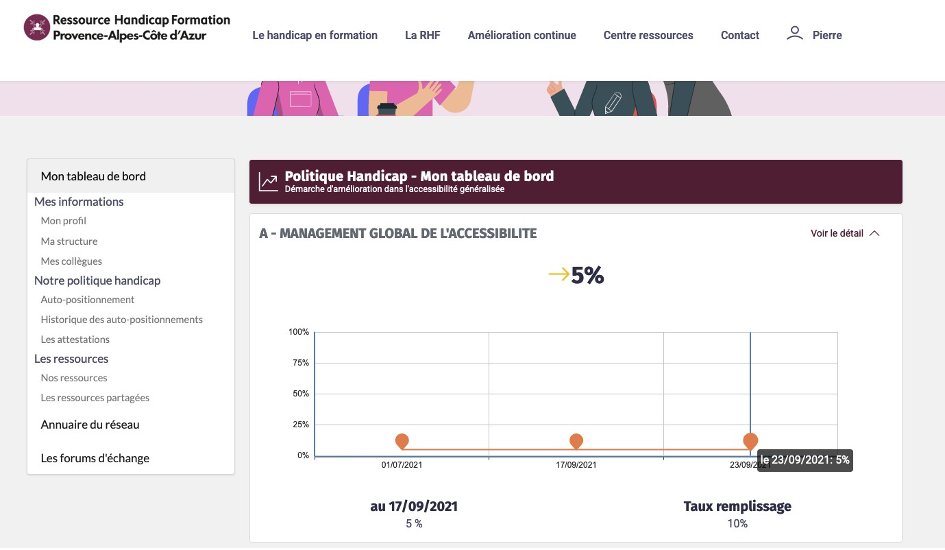945x550 pixels.
Task: Open the Contact page
Action: (x=740, y=35)
